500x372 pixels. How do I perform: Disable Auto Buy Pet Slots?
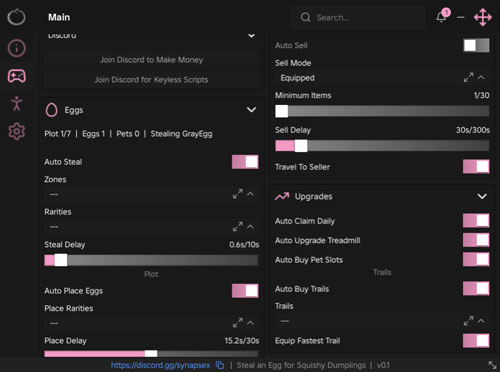pyautogui.click(x=476, y=259)
